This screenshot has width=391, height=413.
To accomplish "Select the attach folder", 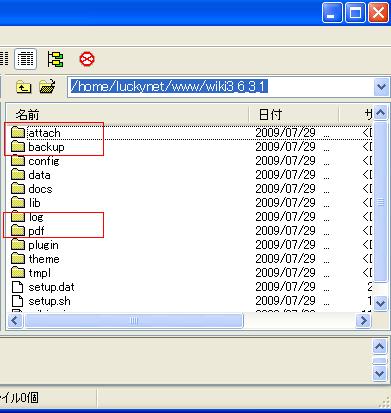I will [44, 133].
